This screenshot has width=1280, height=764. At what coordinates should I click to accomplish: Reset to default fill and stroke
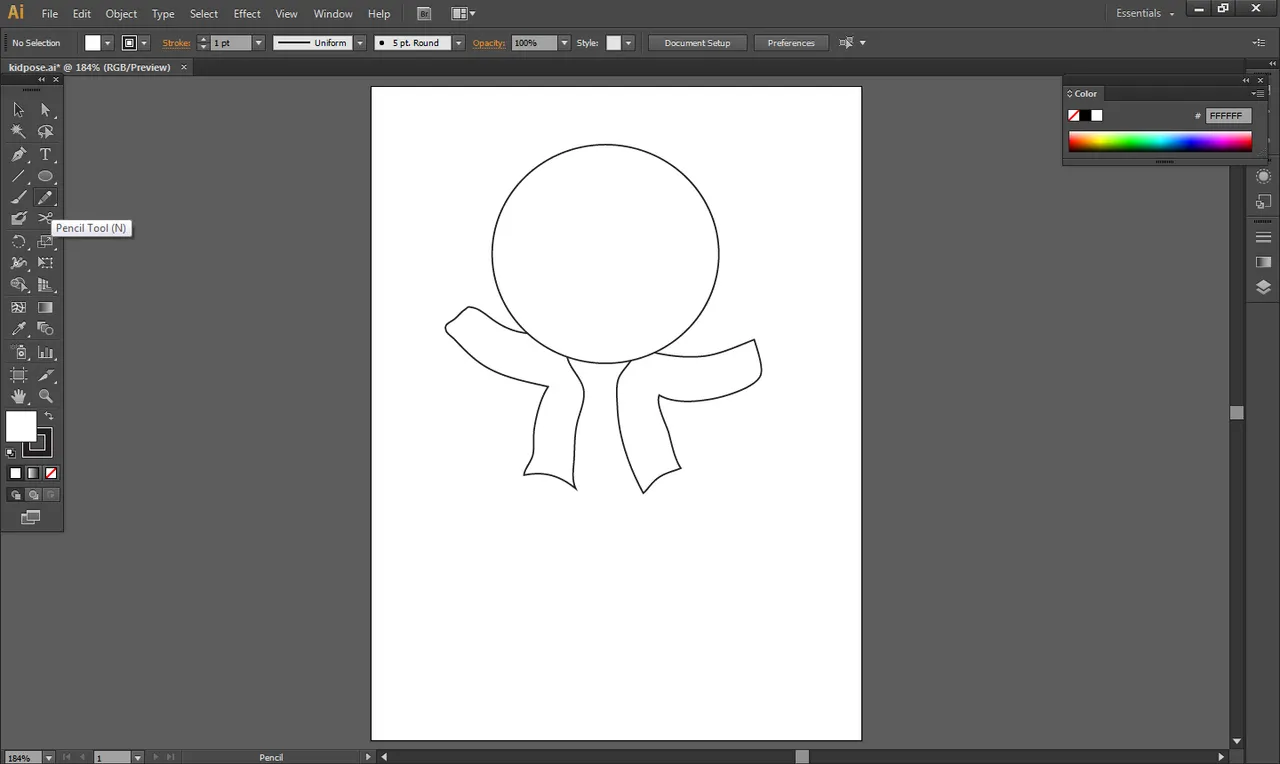point(11,453)
